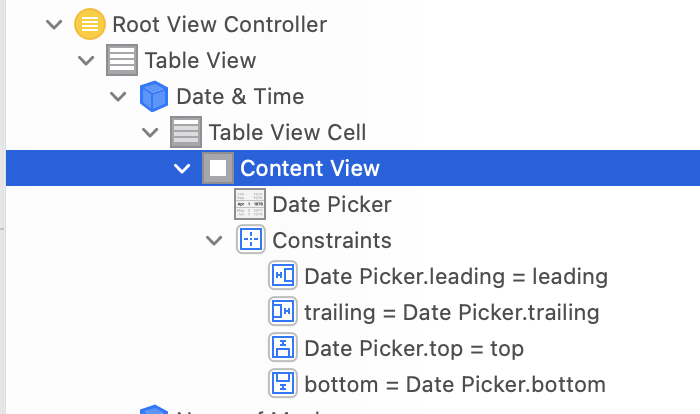Collapse the Constraints group
Image resolution: width=700 pixels, height=414 pixels.
[x=214, y=241]
